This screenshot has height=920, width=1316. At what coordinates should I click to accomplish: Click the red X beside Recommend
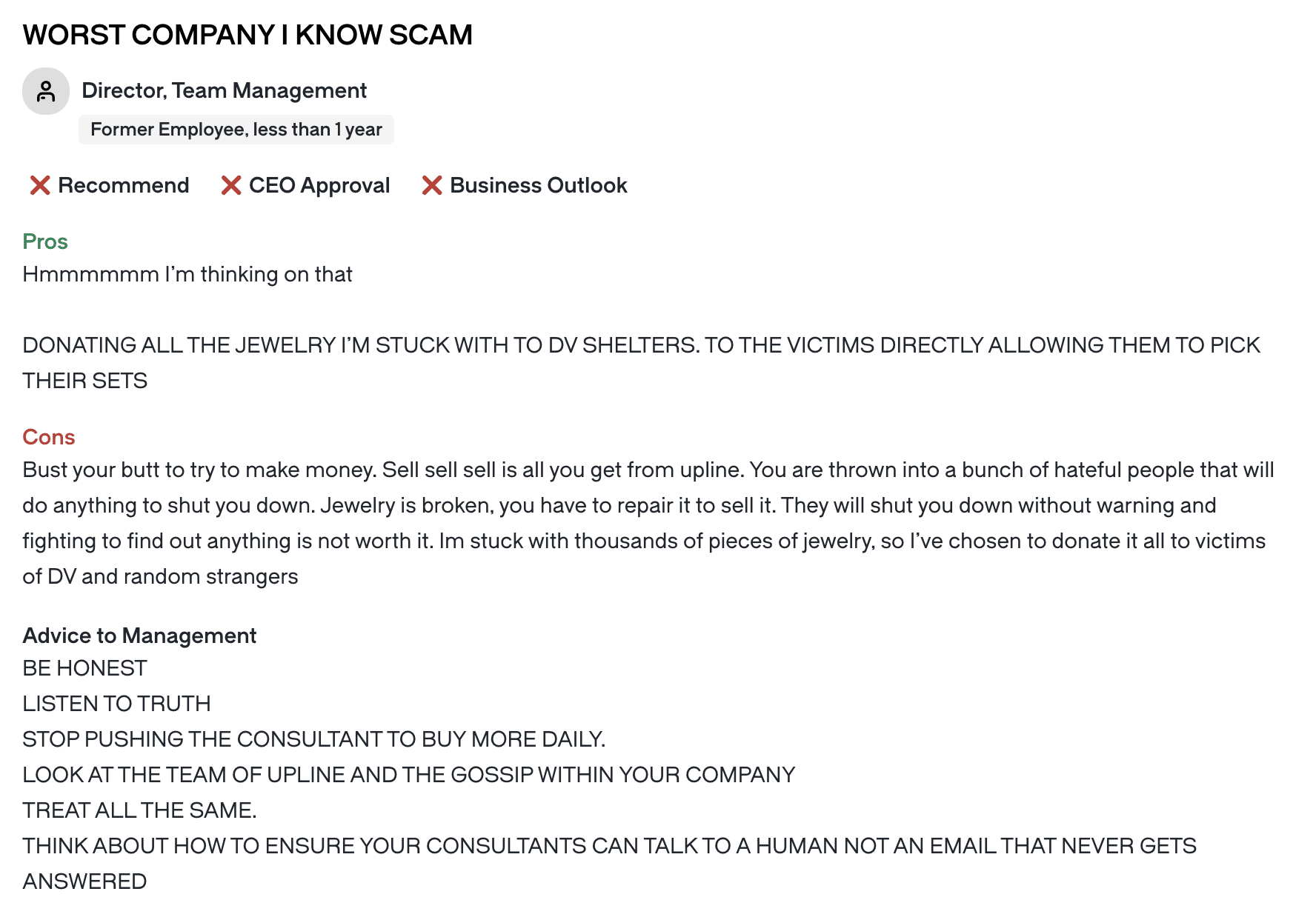(40, 185)
